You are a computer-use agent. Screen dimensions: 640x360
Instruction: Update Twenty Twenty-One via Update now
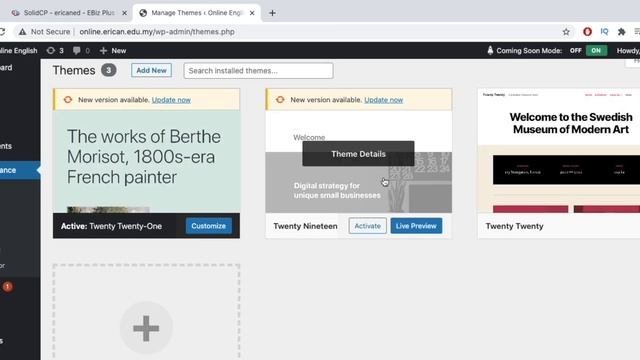point(171,100)
